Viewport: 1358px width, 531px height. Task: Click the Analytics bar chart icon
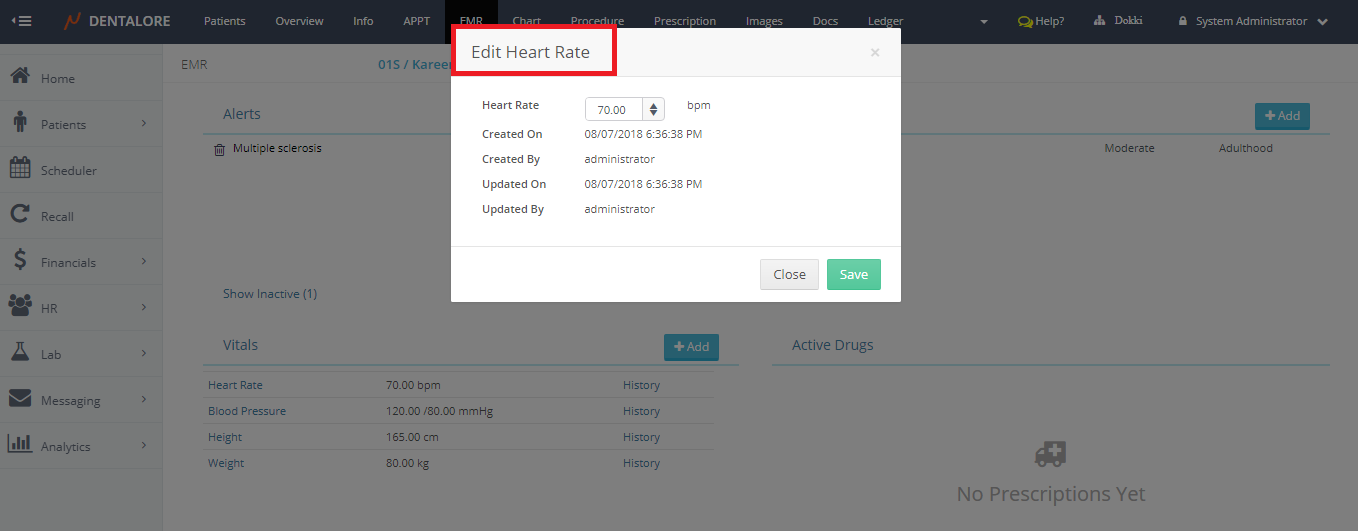point(19,445)
